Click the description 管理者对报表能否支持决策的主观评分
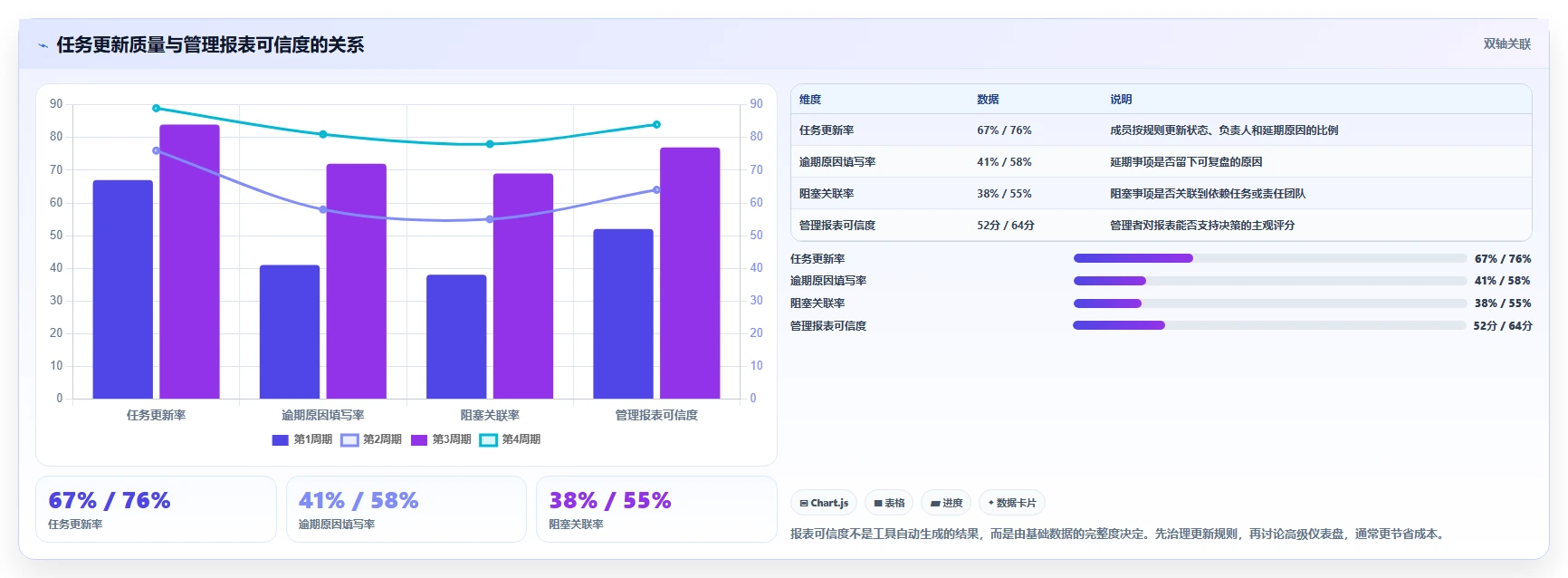The width and height of the screenshot is (1568, 578). (1202, 226)
